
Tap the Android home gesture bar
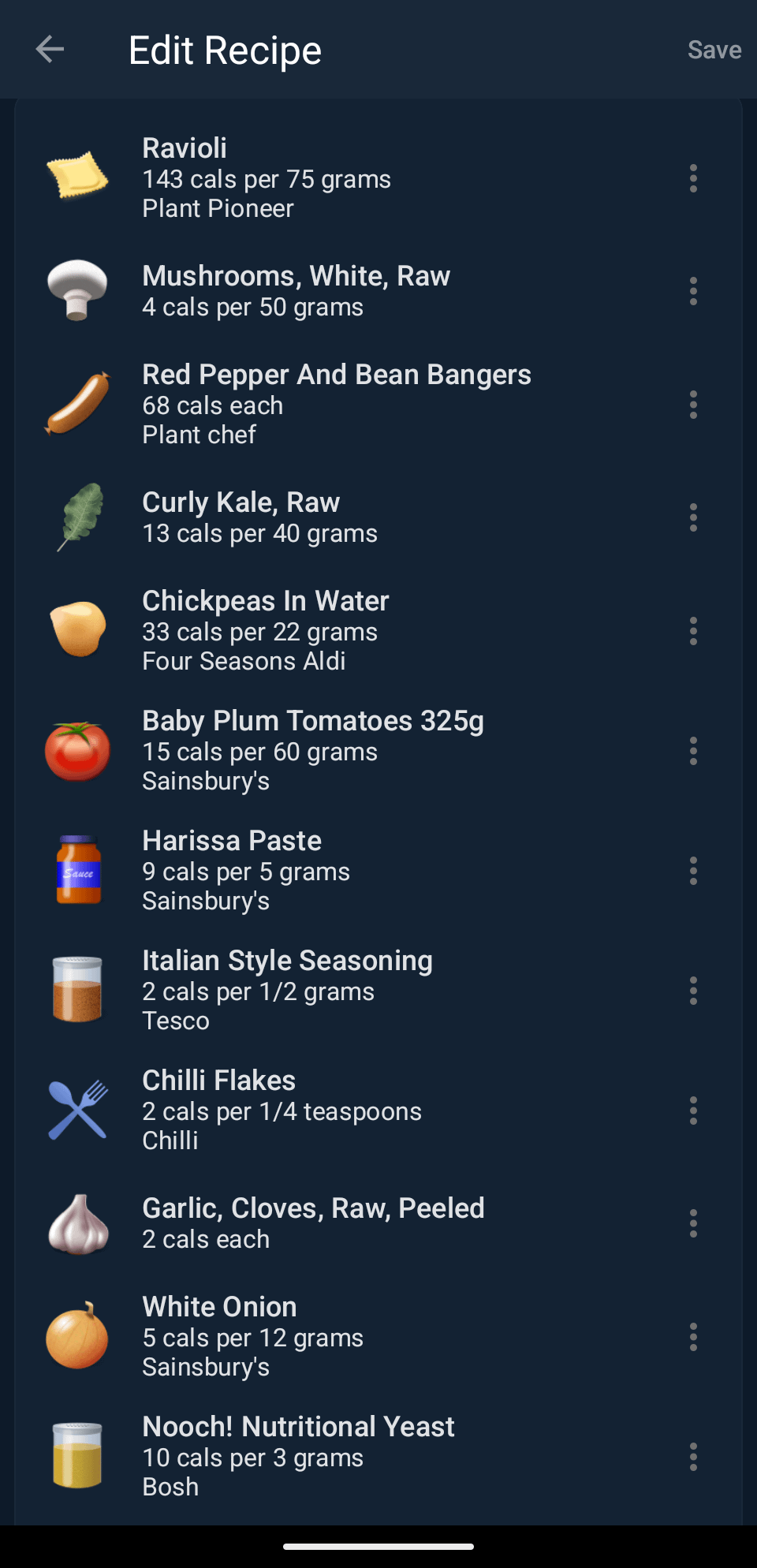(x=378, y=1547)
